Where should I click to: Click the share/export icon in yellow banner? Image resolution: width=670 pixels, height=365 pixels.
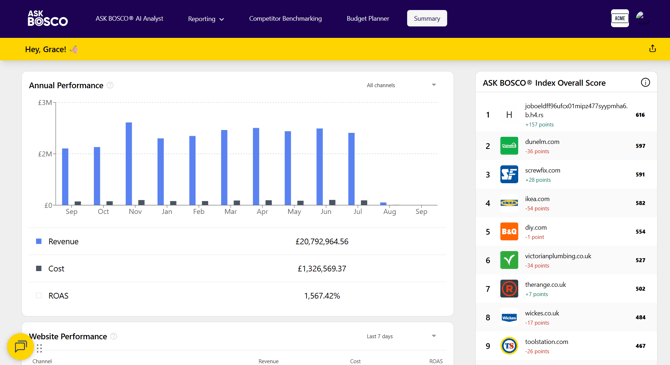[652, 49]
